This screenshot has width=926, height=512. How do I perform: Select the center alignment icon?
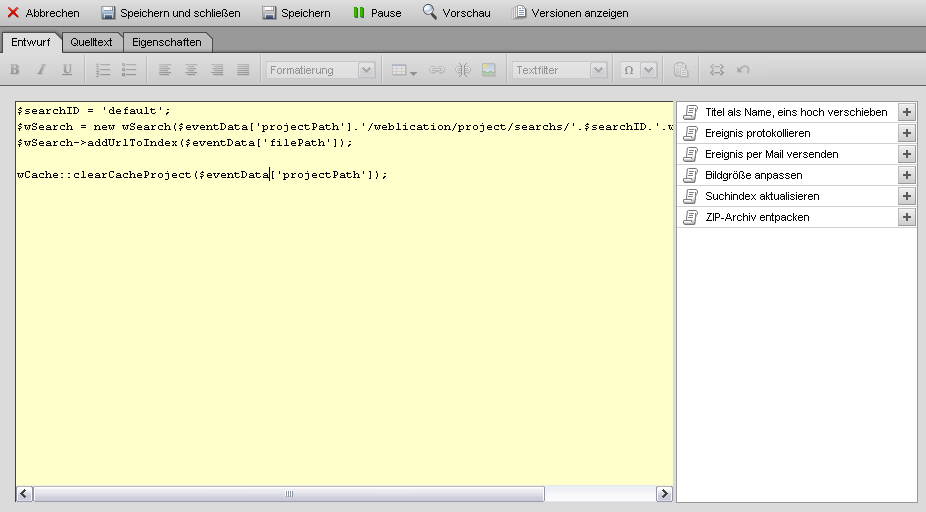coord(191,70)
